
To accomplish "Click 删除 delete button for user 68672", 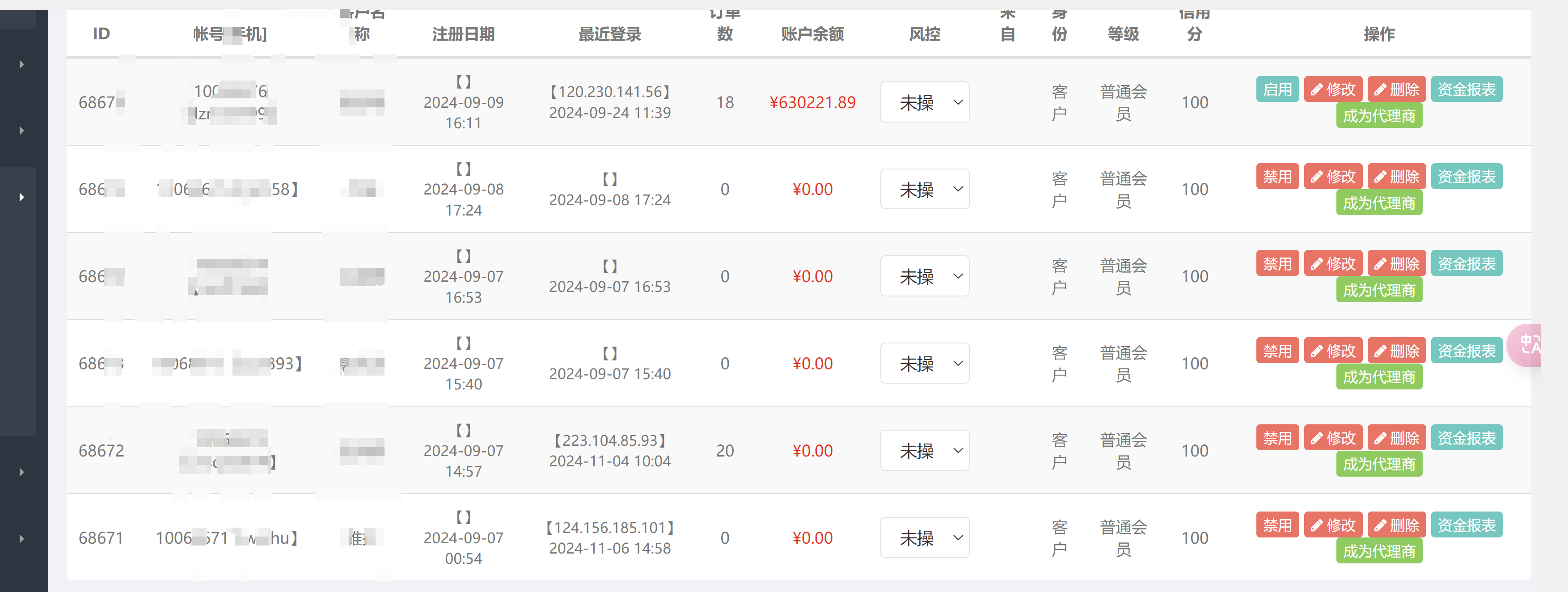I will click(x=1396, y=437).
